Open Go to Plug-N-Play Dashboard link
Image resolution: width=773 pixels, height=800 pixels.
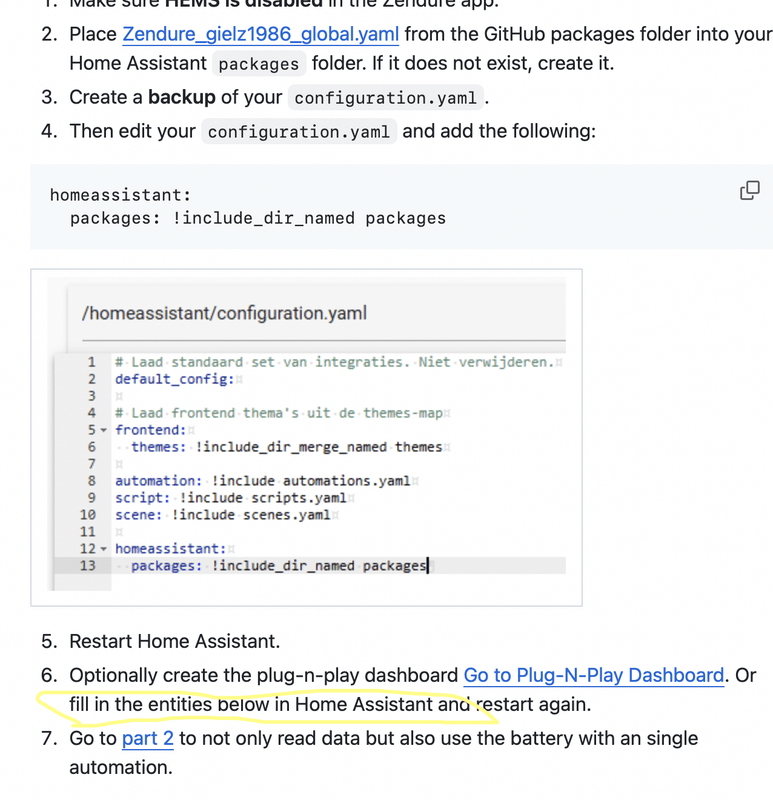tap(593, 675)
